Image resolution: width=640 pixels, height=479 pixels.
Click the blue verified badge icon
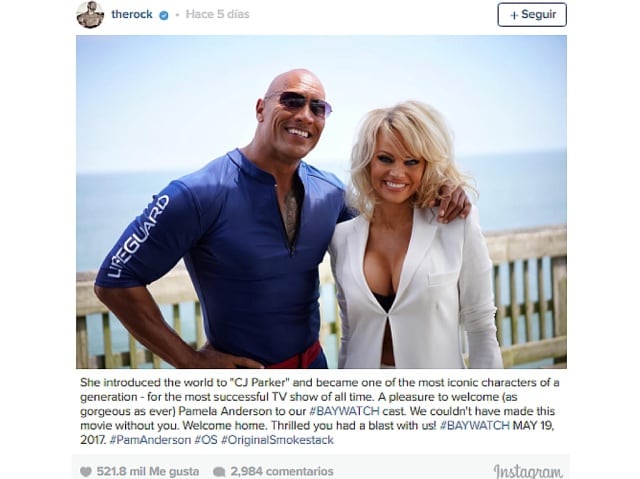click(164, 16)
